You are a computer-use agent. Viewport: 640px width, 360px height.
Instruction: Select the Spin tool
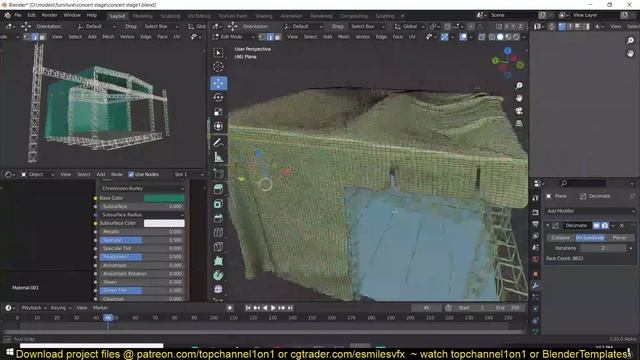coord(218,275)
